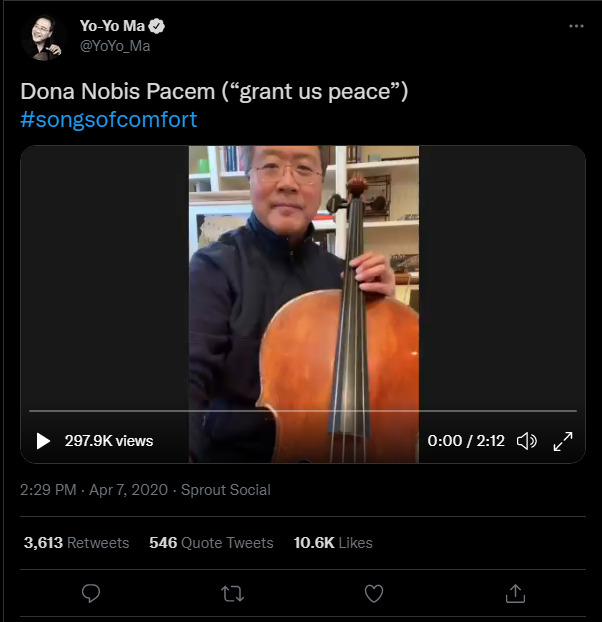Retweet this tweet
The height and width of the screenshot is (622, 602).
[x=232, y=593]
